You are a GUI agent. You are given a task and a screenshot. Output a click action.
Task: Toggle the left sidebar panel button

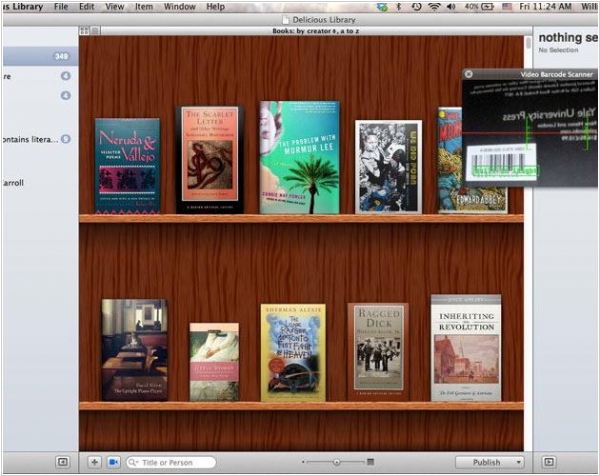[62, 462]
